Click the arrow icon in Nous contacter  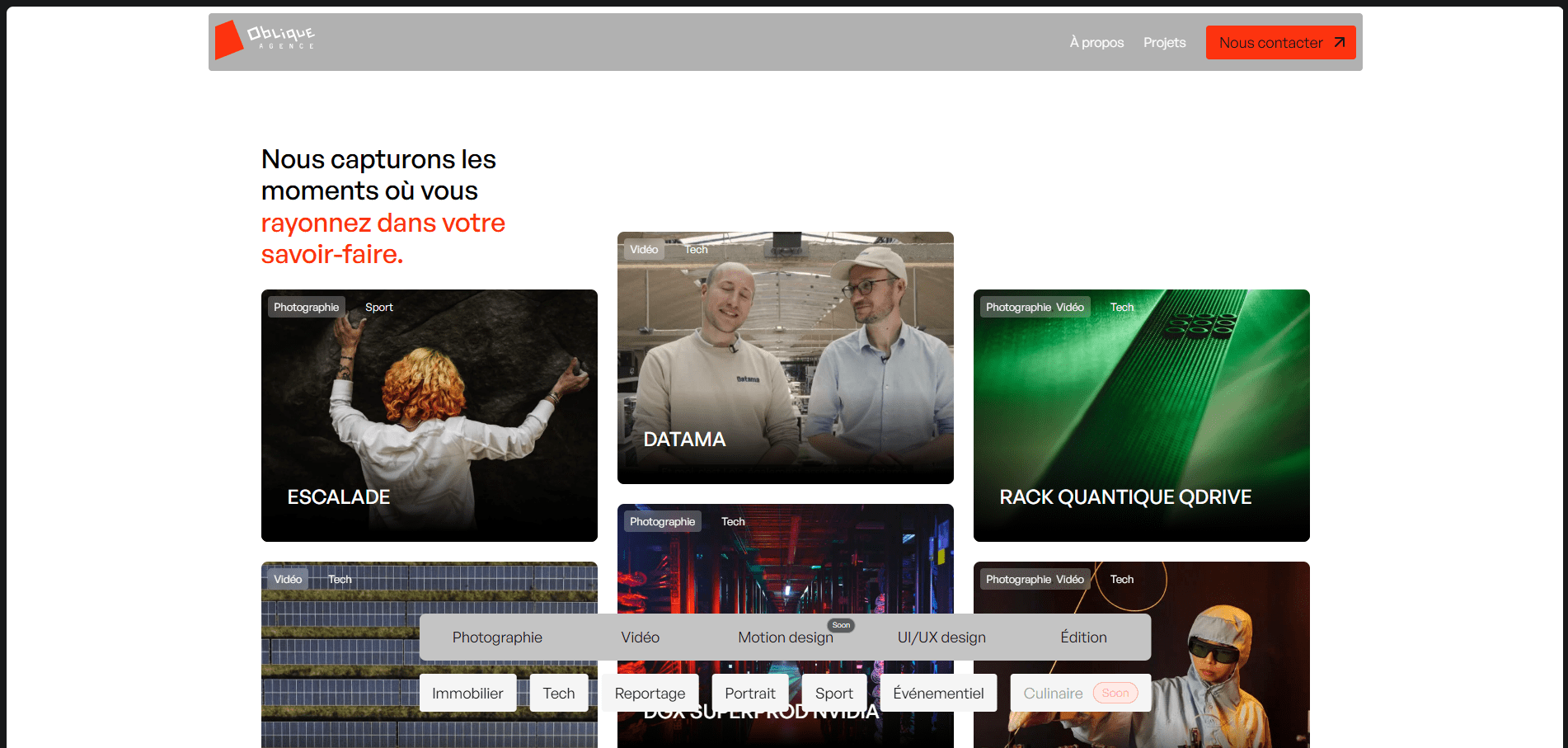point(1339,43)
